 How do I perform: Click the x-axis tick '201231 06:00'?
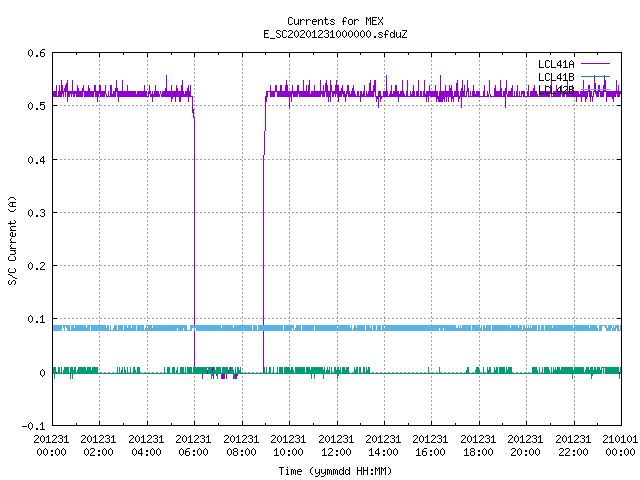click(x=193, y=446)
